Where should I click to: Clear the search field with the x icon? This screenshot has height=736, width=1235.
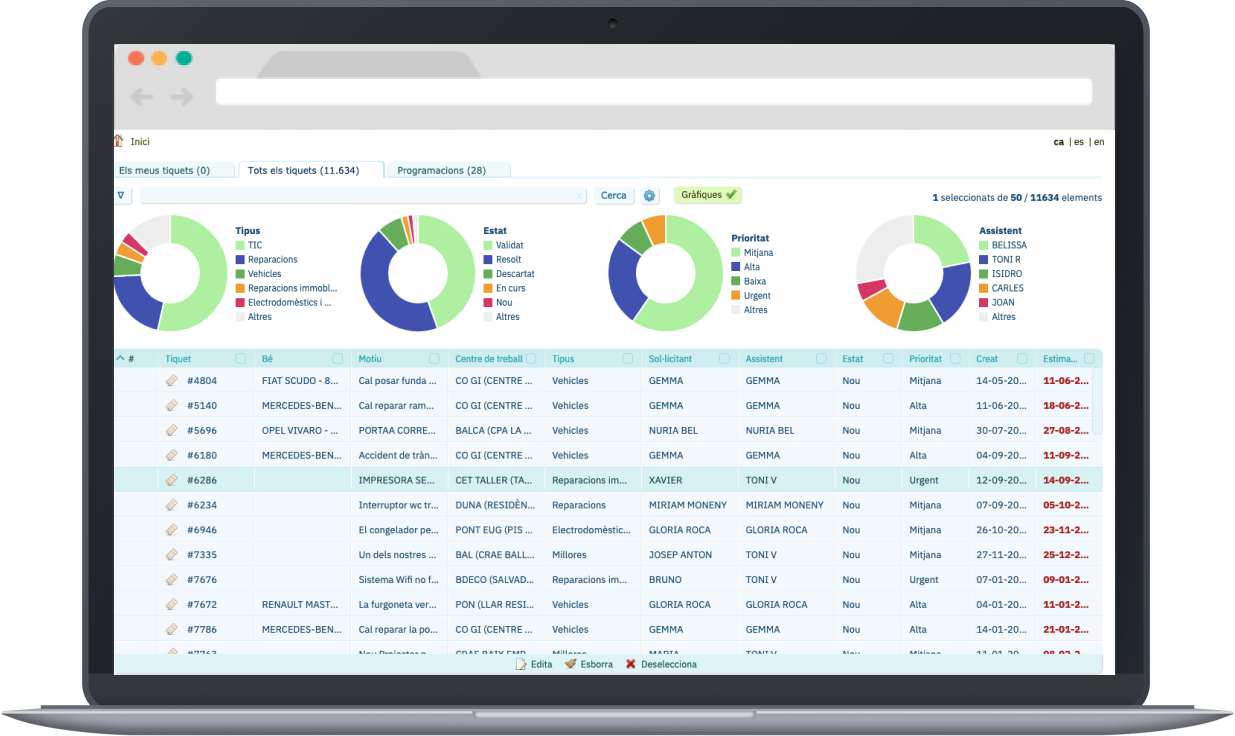(x=580, y=197)
